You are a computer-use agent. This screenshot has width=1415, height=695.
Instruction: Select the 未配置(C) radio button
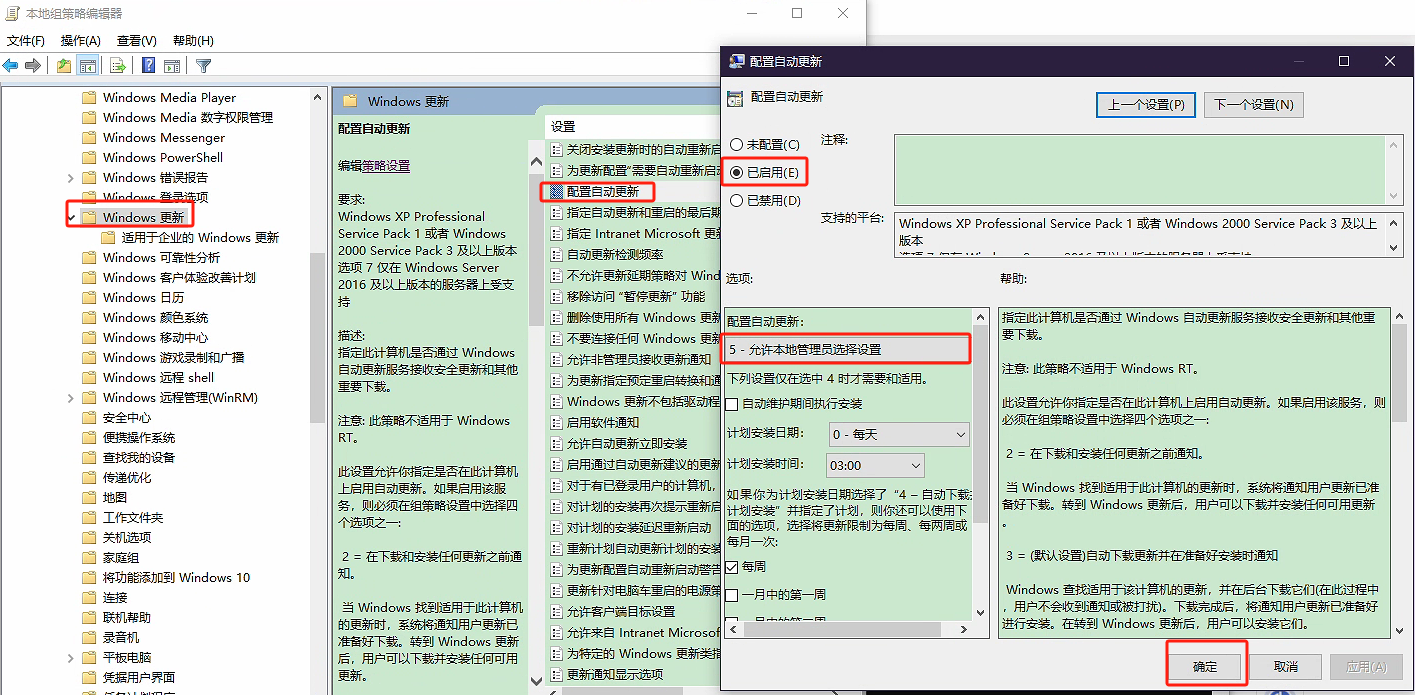(737, 145)
